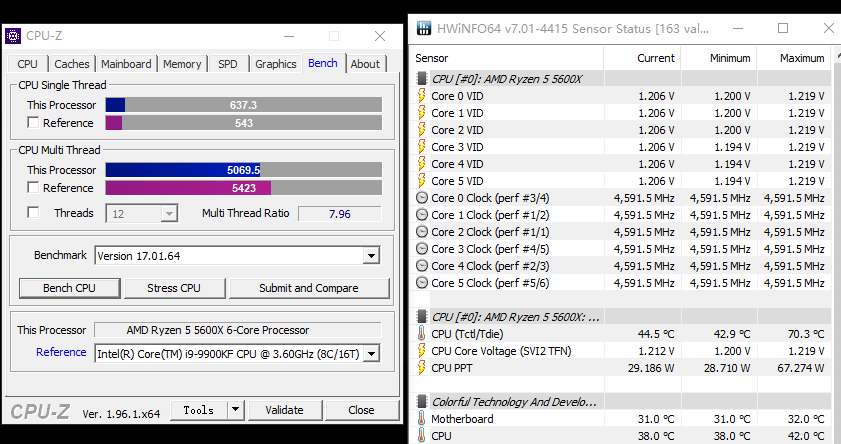Screen dimensions: 841x444
Task: Select the Colorful Technology And Develo... group row
Action: pyautogui.click(x=621, y=402)
